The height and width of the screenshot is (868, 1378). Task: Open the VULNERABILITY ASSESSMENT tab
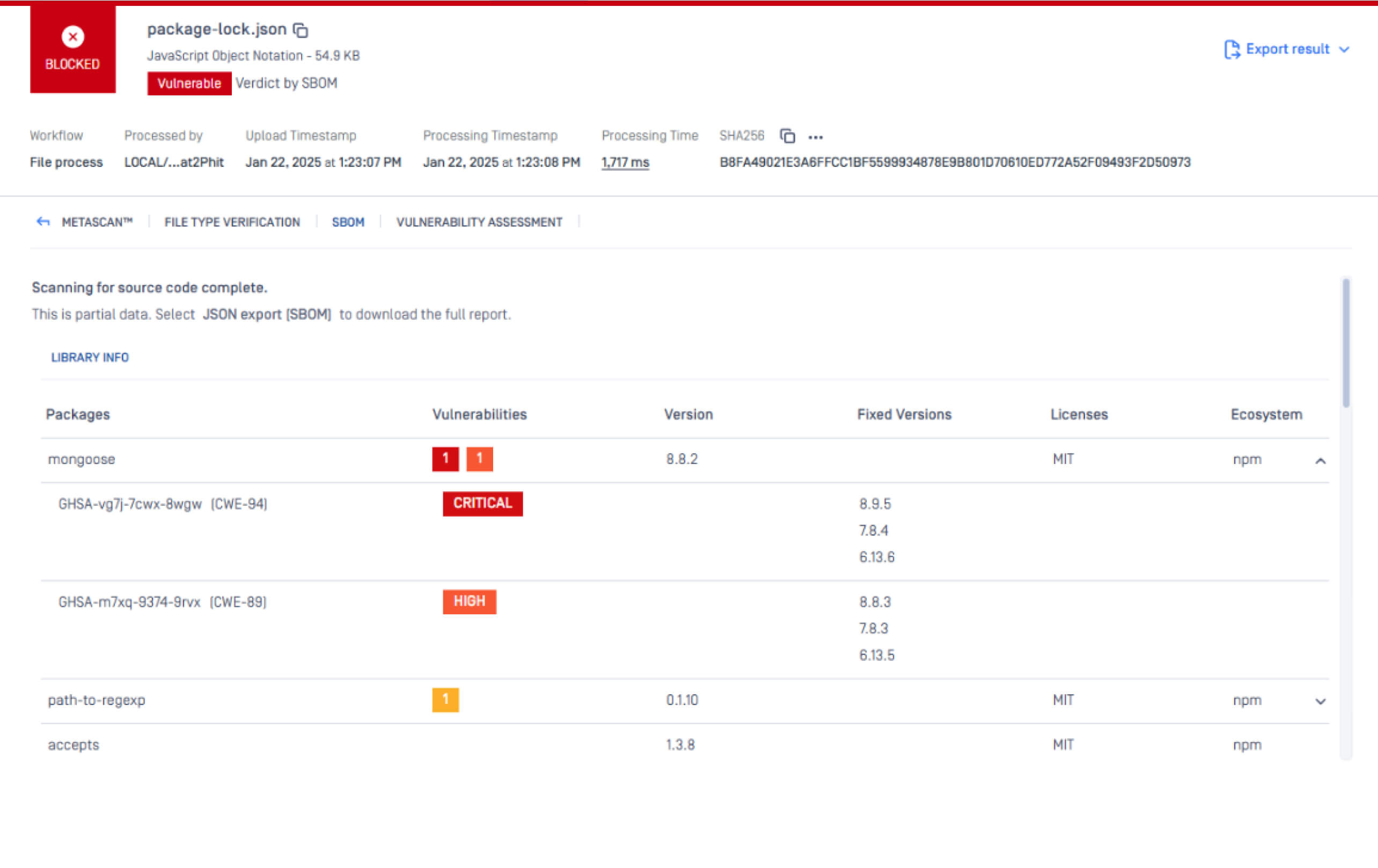[x=479, y=222]
